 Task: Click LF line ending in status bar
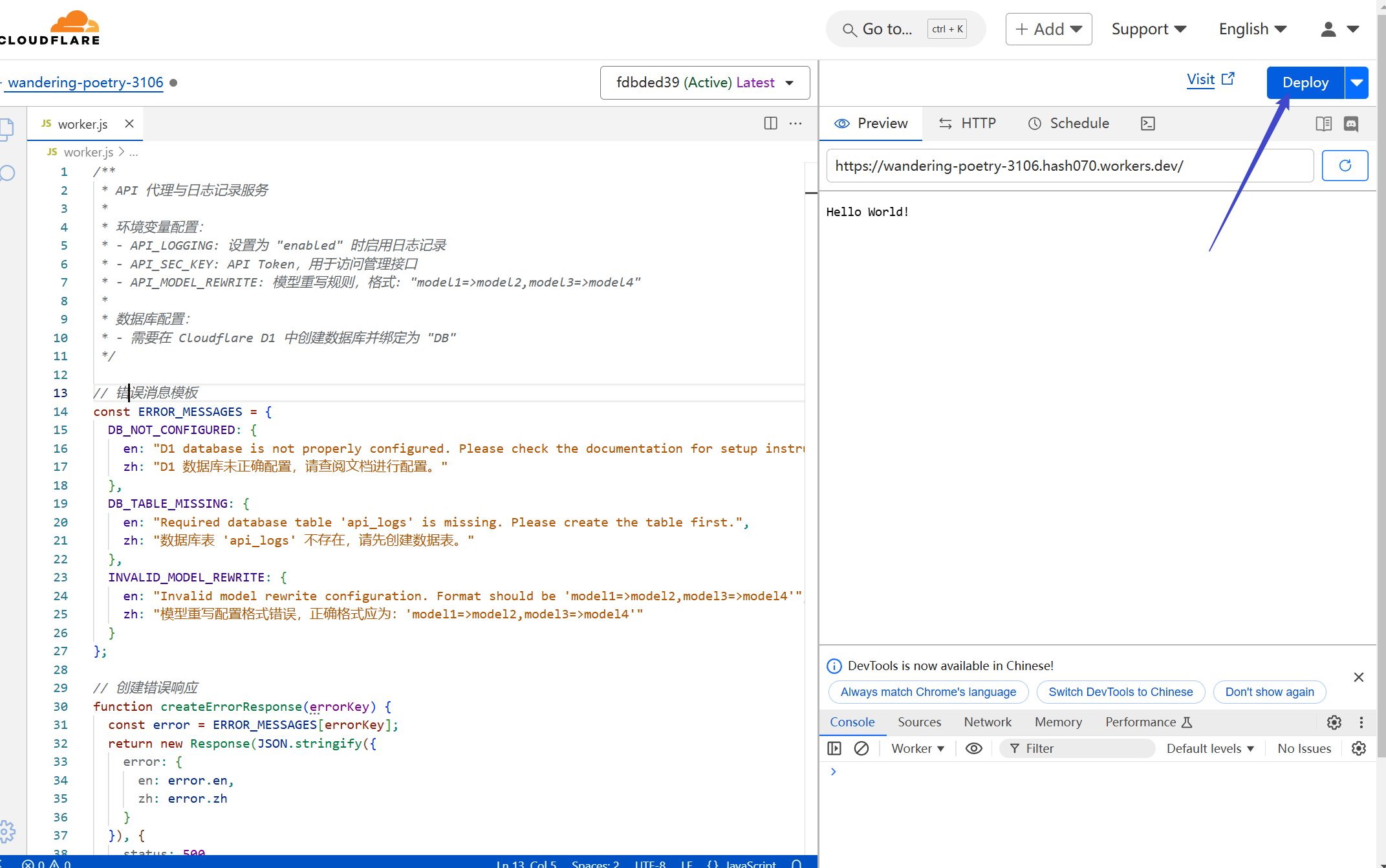[686, 863]
